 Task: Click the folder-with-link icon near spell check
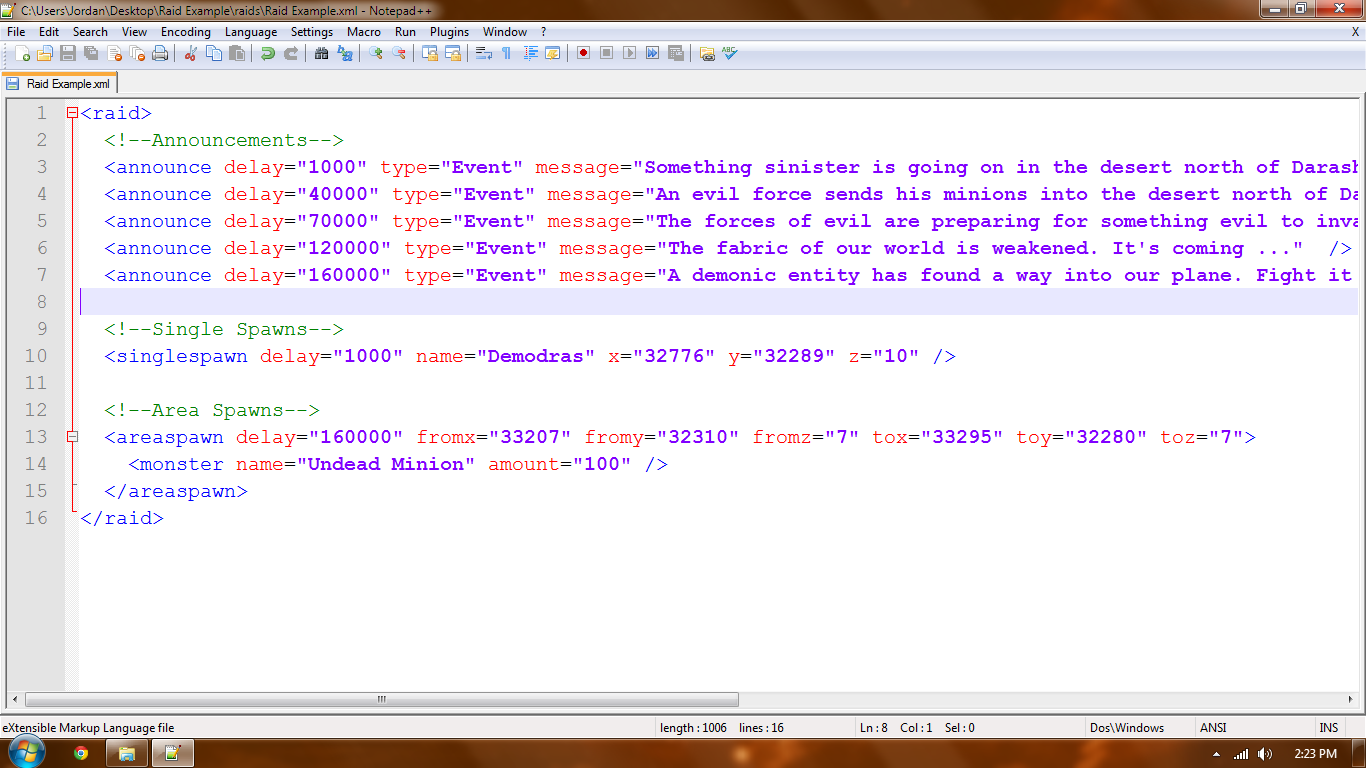click(x=706, y=53)
